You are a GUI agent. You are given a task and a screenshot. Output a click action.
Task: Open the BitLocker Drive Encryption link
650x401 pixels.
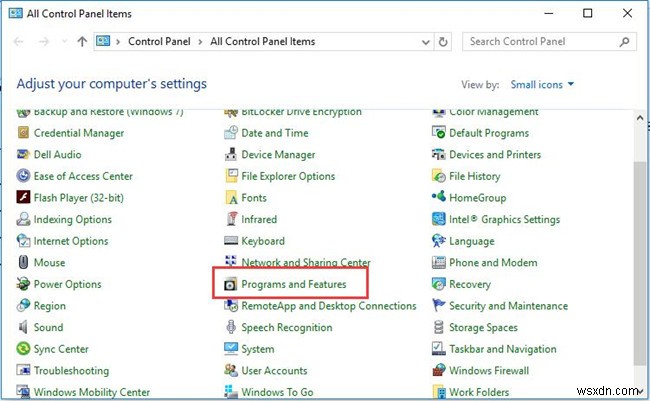tap(301, 112)
